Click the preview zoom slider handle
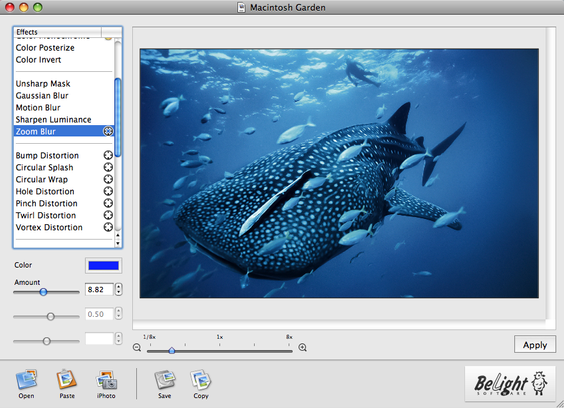 172,350
